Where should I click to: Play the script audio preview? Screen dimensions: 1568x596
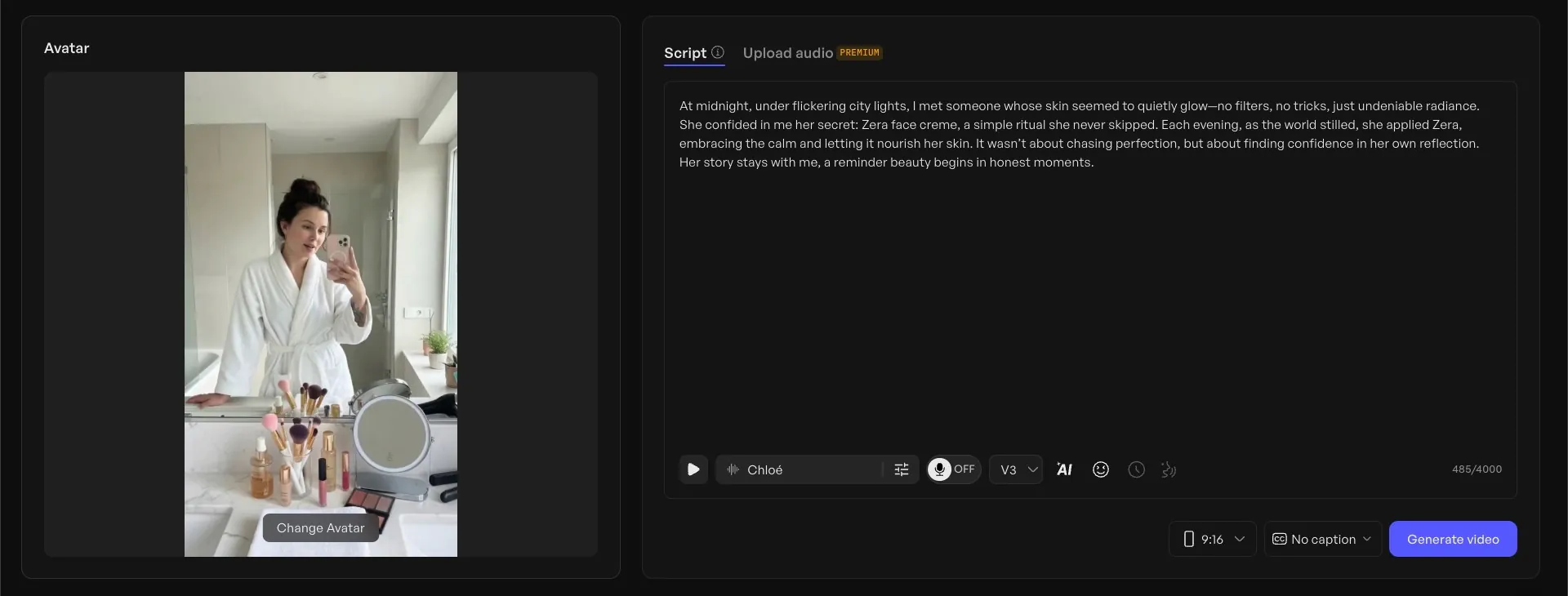point(693,469)
